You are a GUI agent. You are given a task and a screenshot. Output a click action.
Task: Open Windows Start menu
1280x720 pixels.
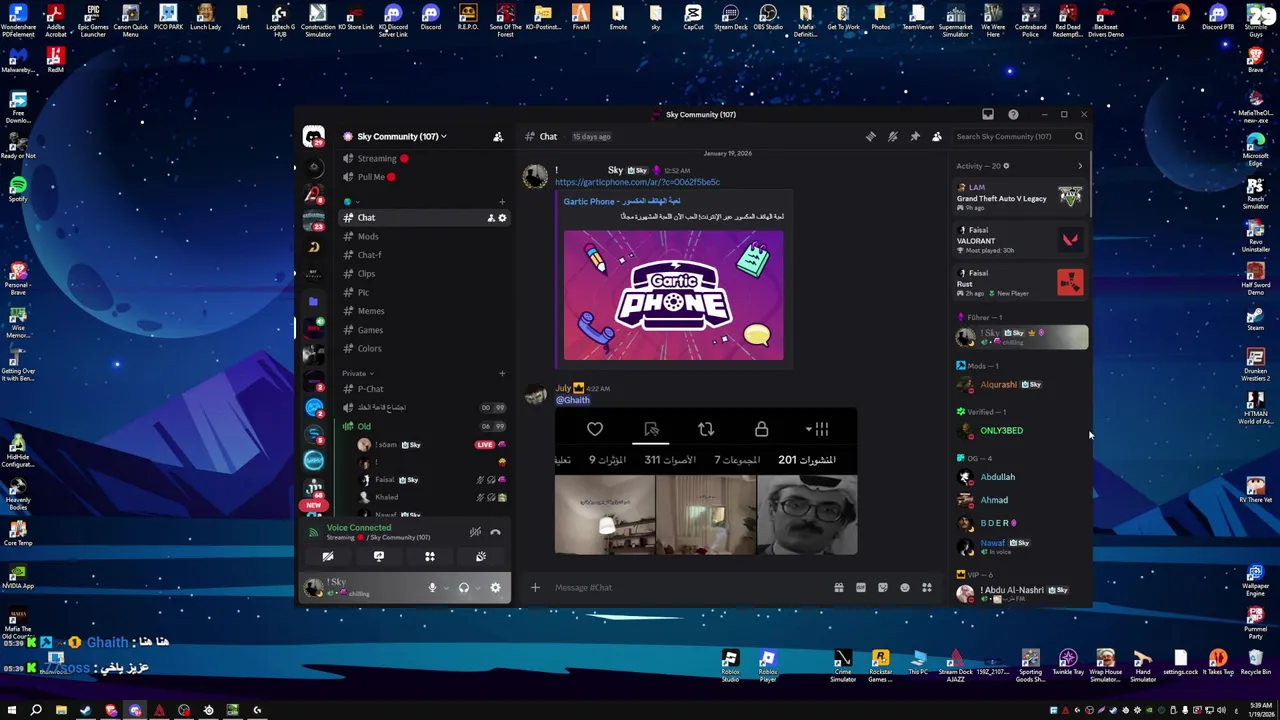click(x=11, y=711)
